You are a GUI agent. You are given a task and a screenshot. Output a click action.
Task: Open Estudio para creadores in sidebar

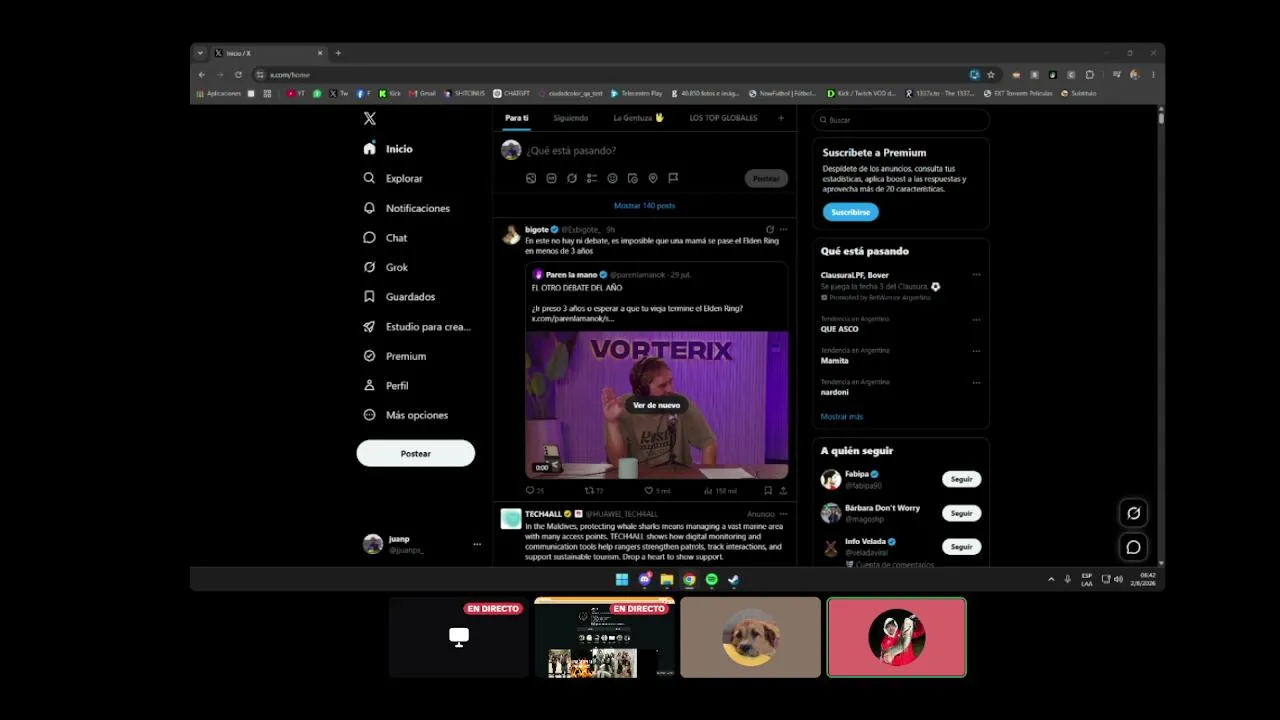pyautogui.click(x=416, y=327)
